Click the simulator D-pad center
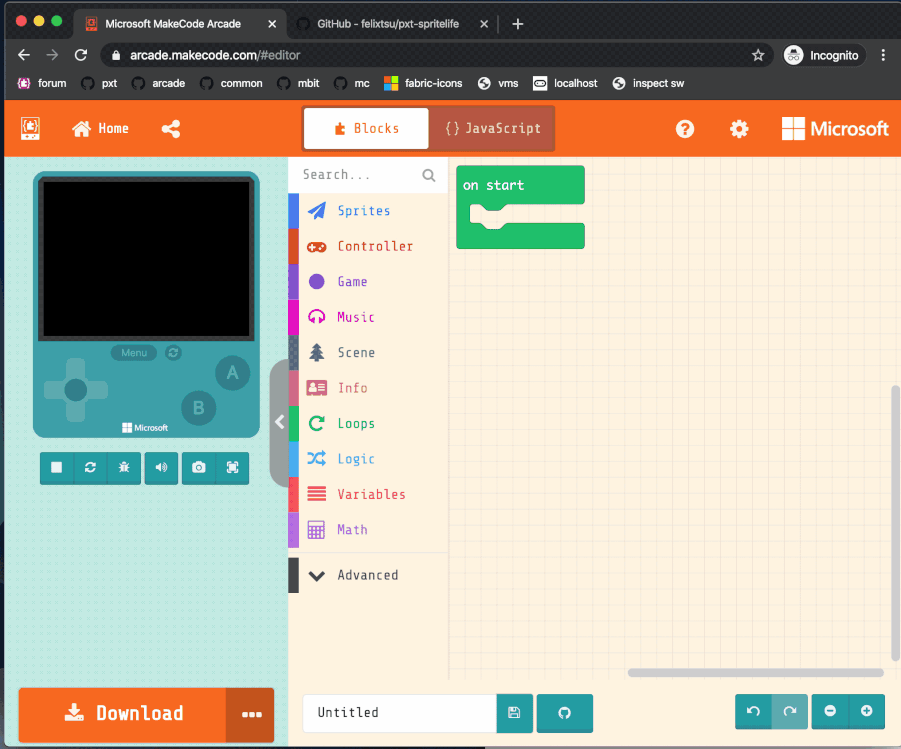Image resolution: width=901 pixels, height=749 pixels. pyautogui.click(x=75, y=390)
